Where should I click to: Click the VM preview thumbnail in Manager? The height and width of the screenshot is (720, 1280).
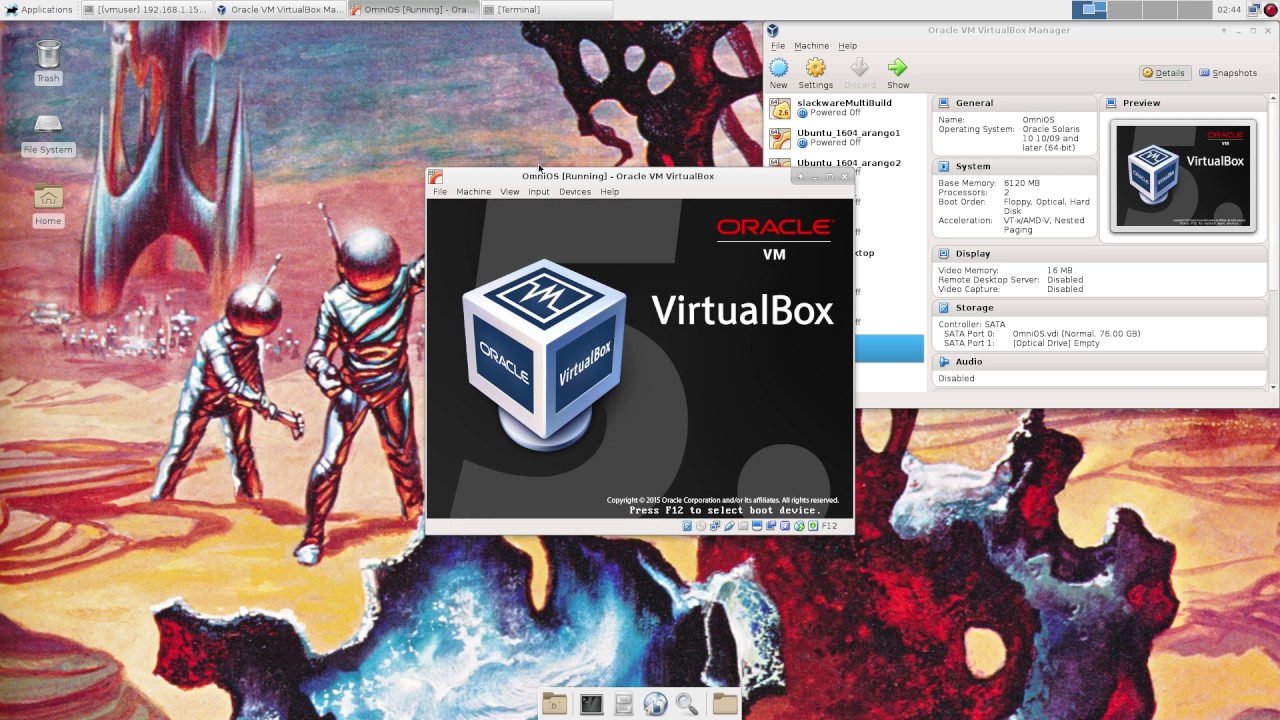point(1184,178)
